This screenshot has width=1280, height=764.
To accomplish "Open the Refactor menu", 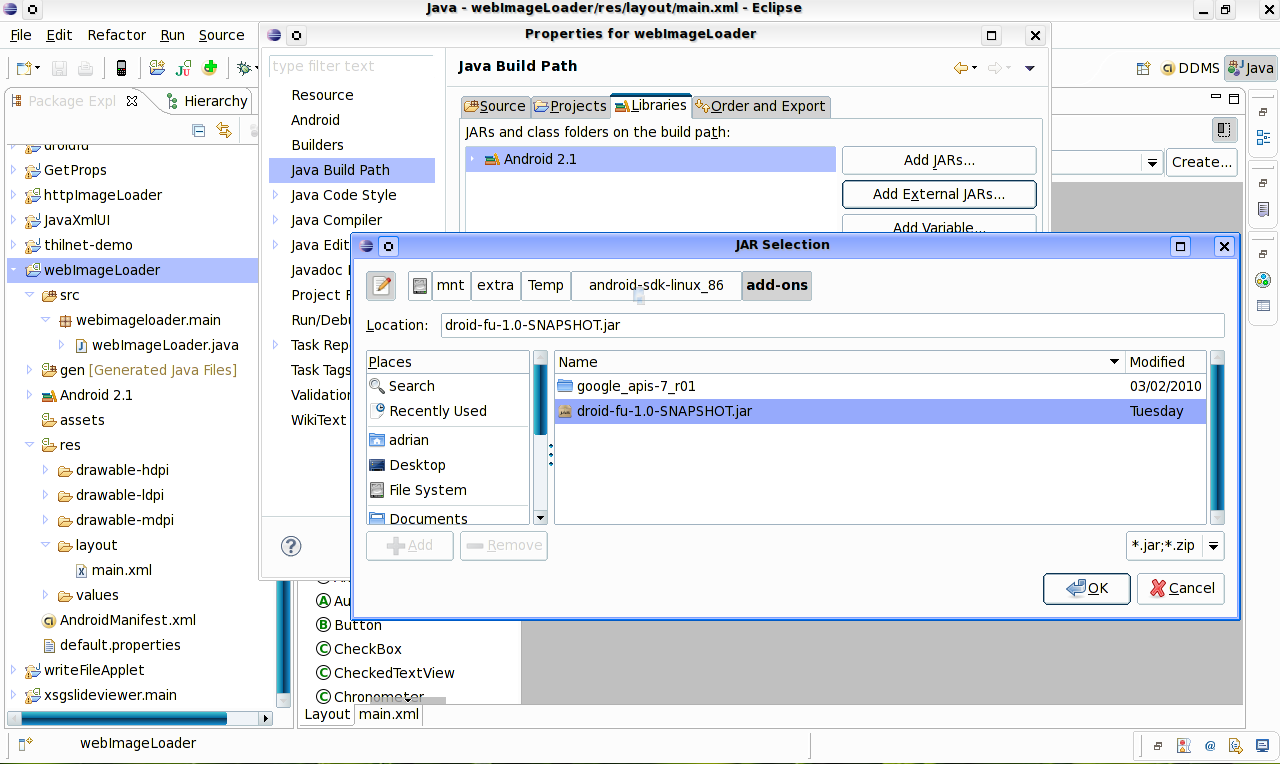I will pos(117,35).
